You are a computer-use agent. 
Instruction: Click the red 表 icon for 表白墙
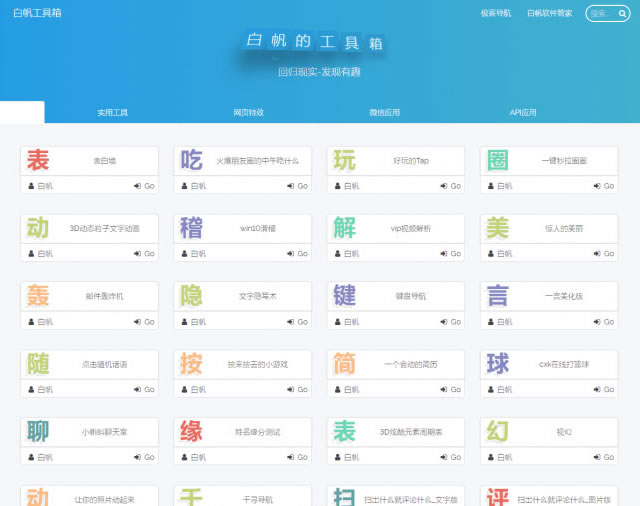pos(38,160)
